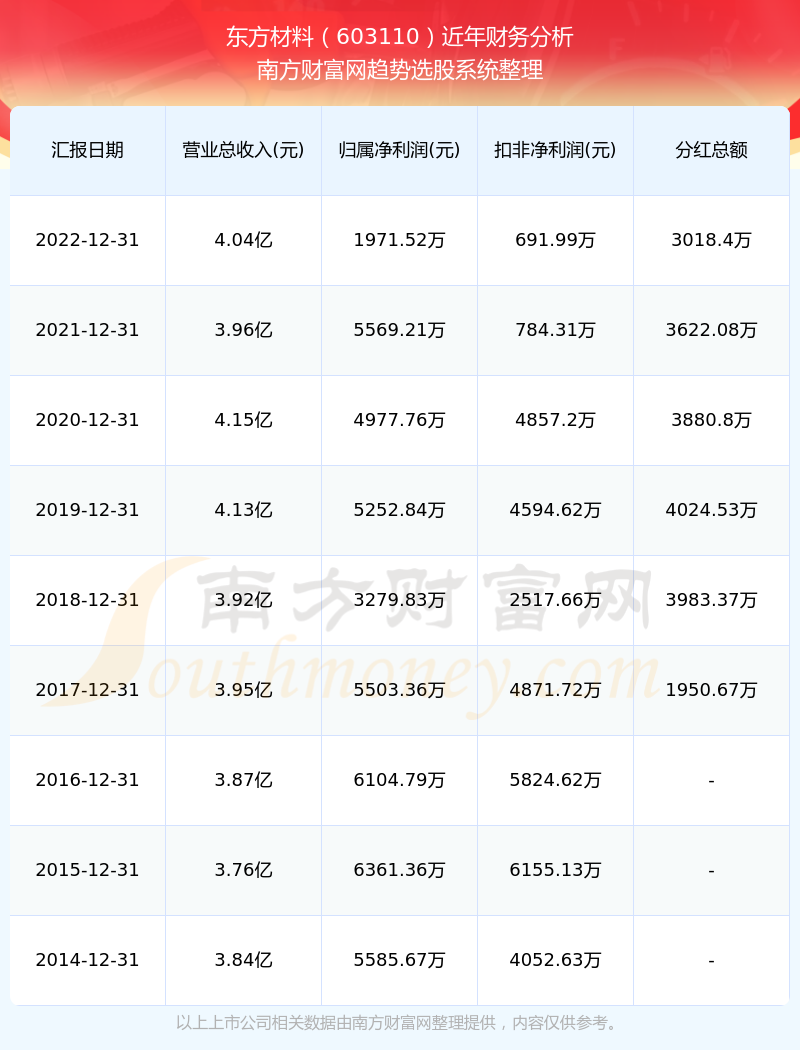Pick the adjusted profit cell 4871.72万
Screen dimensions: 800x1050
coord(556,690)
